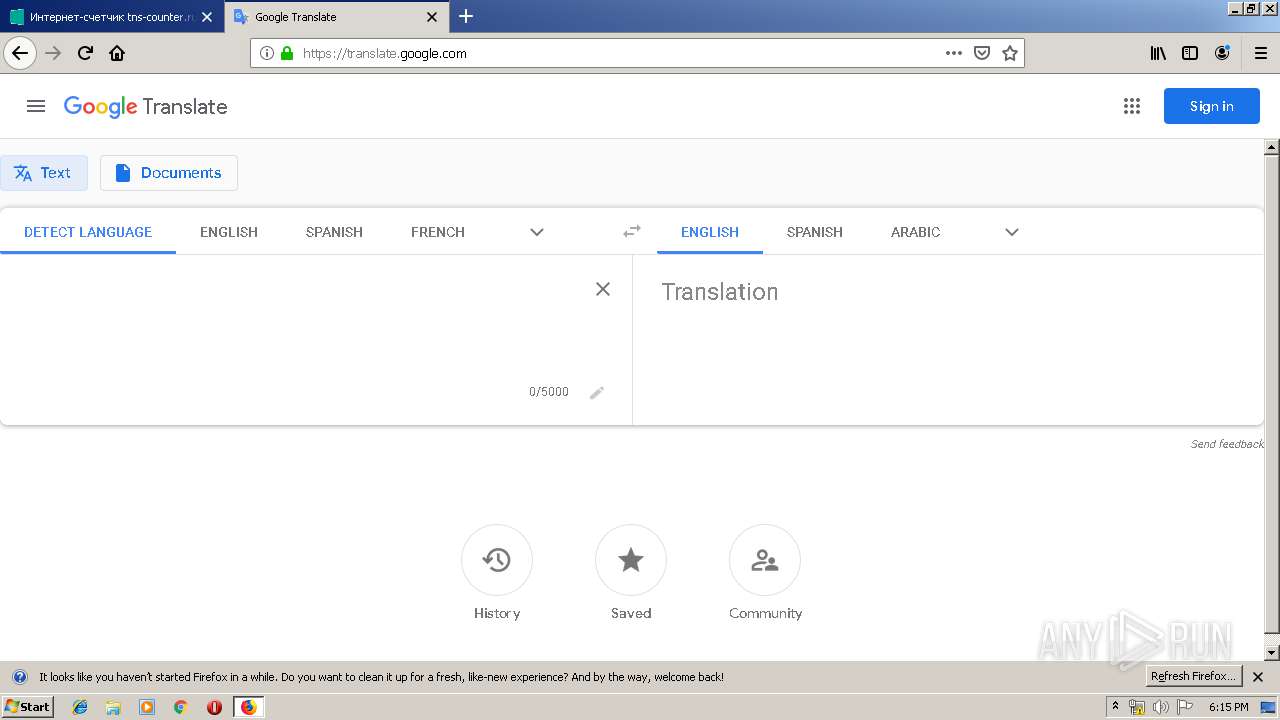Click the scrollbar down arrow
Screen dimensions: 1280x720
1272,653
